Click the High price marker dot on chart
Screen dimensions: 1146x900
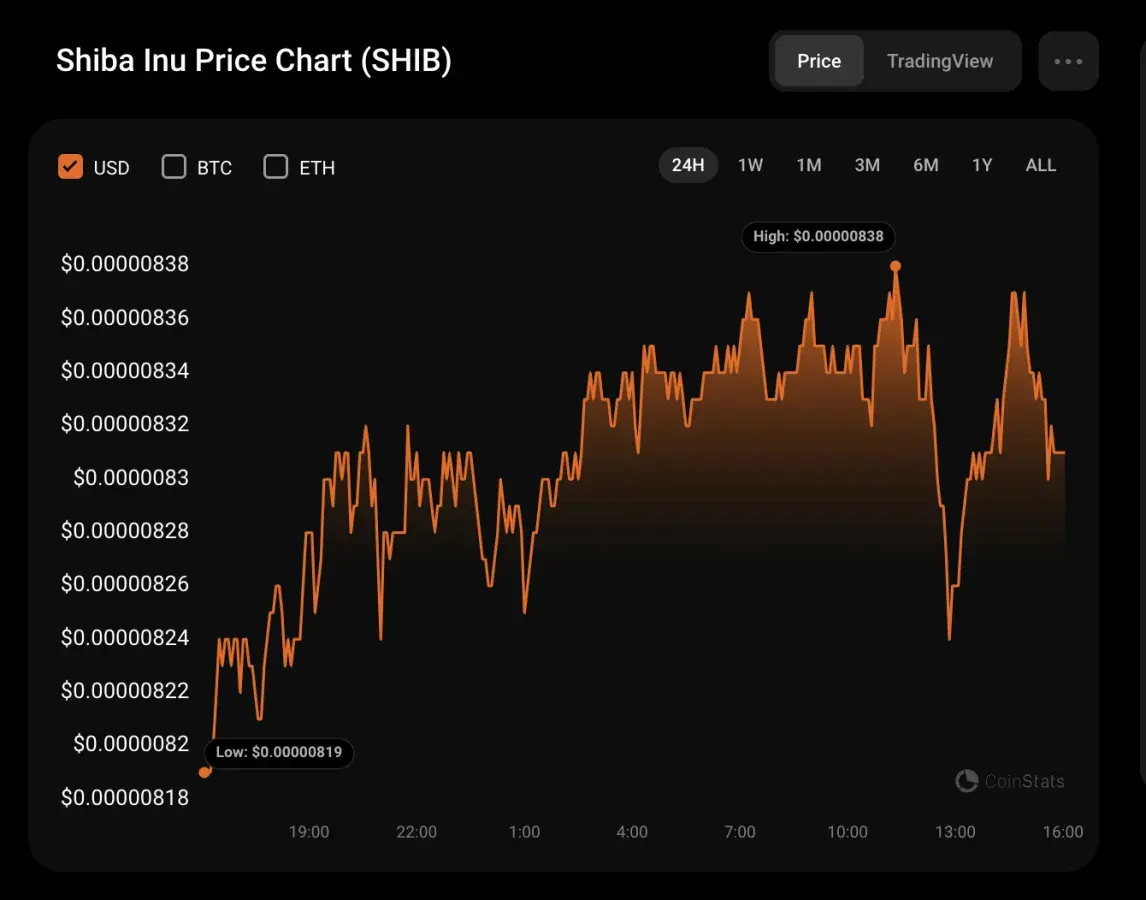coord(895,266)
